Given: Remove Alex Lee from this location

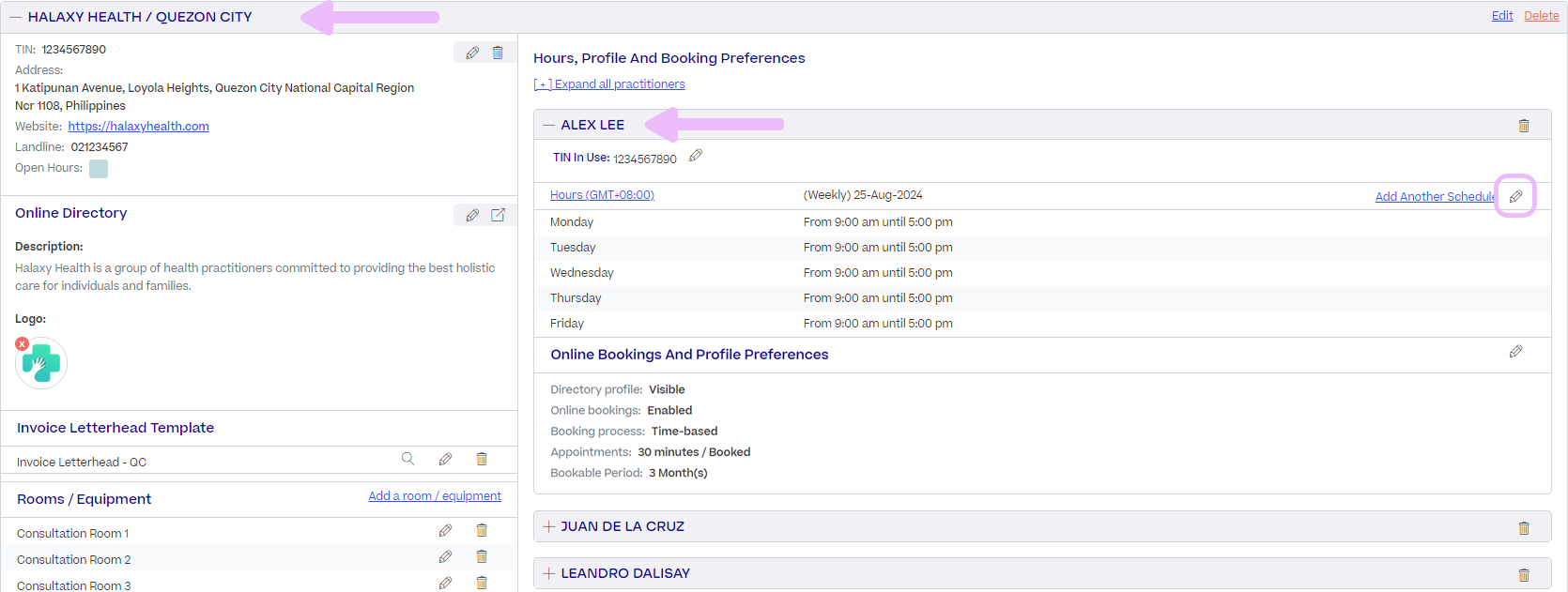Looking at the screenshot, I should coord(1524,126).
